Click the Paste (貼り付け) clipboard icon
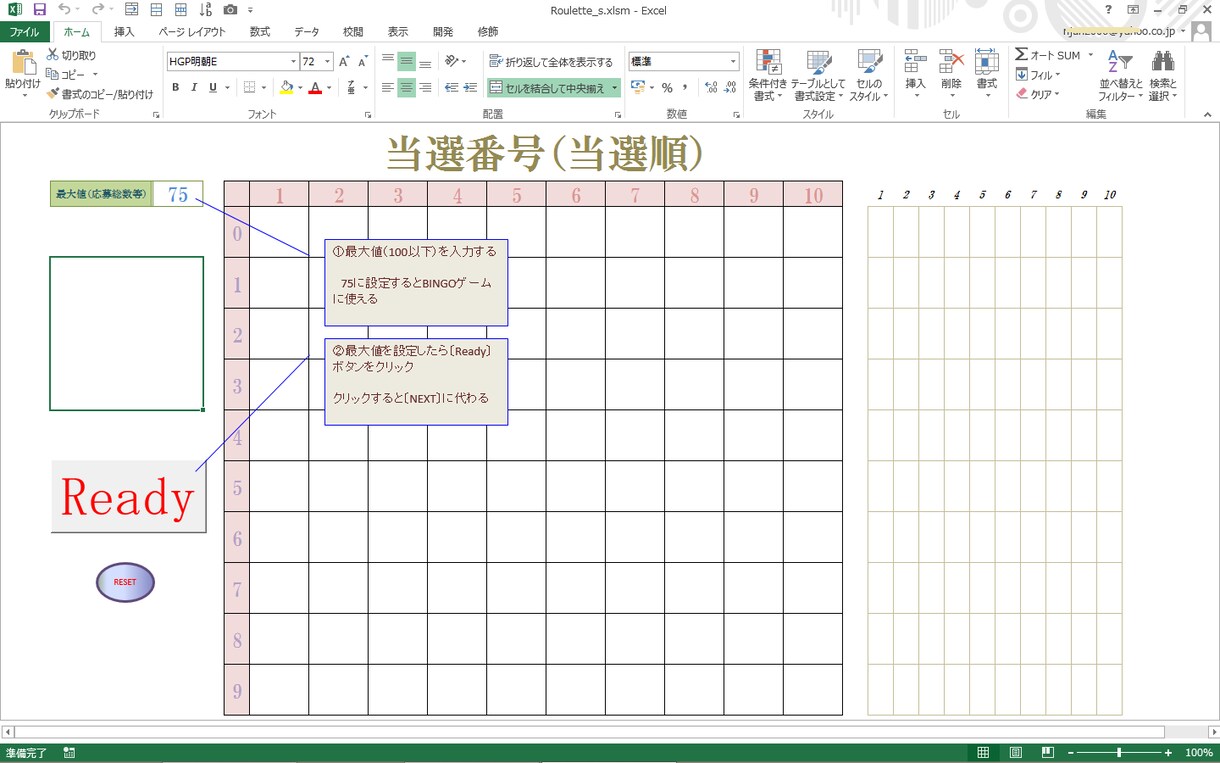The height and width of the screenshot is (763, 1220). point(22,63)
